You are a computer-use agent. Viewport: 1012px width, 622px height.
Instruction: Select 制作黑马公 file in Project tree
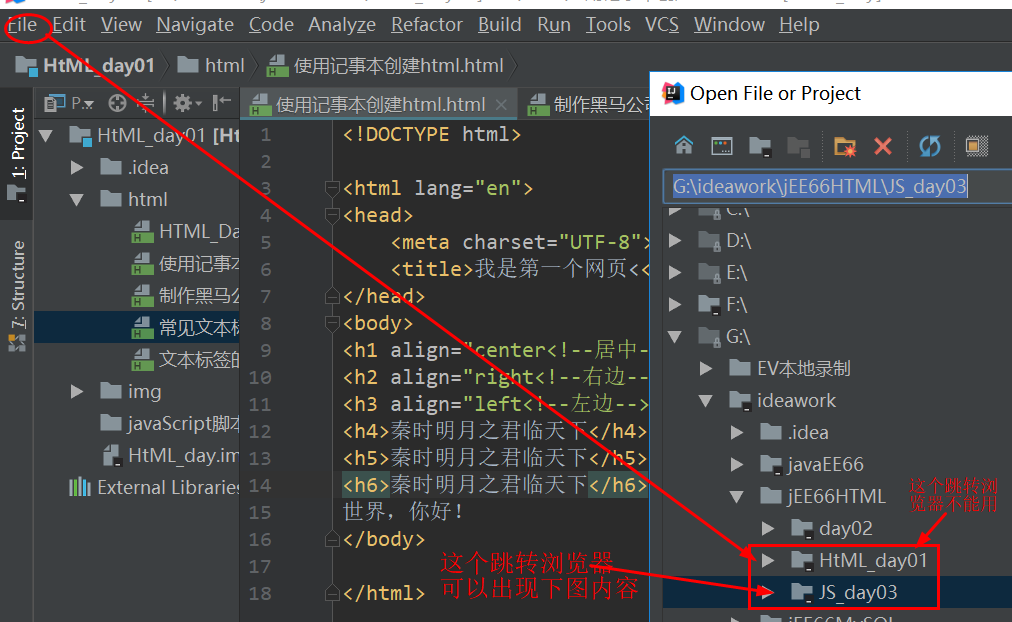185,296
